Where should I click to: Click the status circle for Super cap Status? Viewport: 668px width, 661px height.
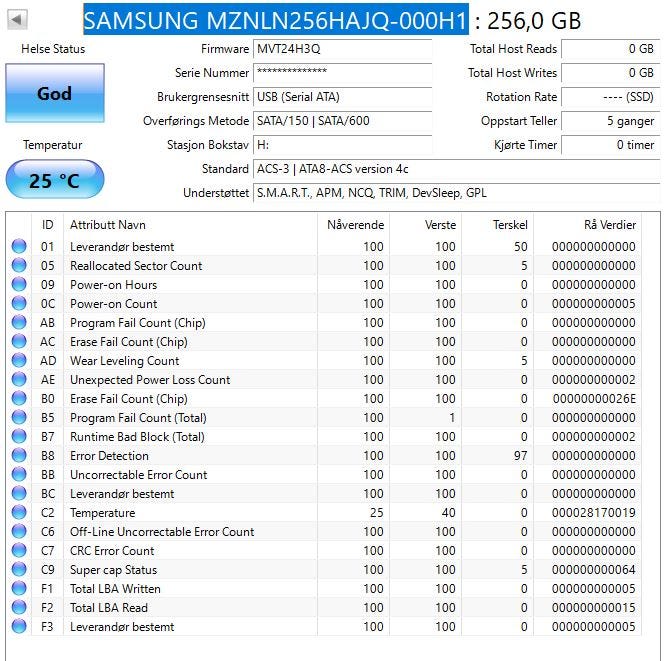pyautogui.click(x=19, y=569)
